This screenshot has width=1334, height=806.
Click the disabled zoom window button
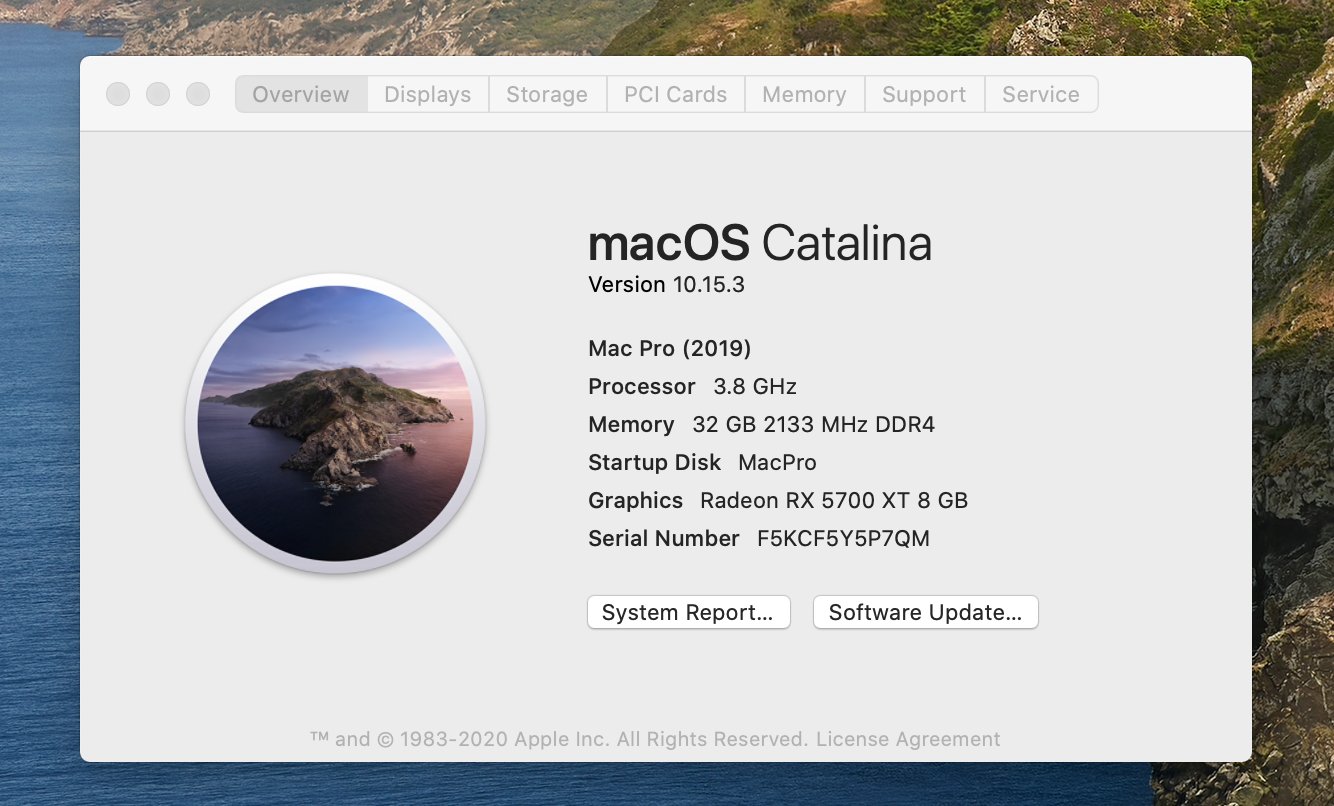(198, 94)
